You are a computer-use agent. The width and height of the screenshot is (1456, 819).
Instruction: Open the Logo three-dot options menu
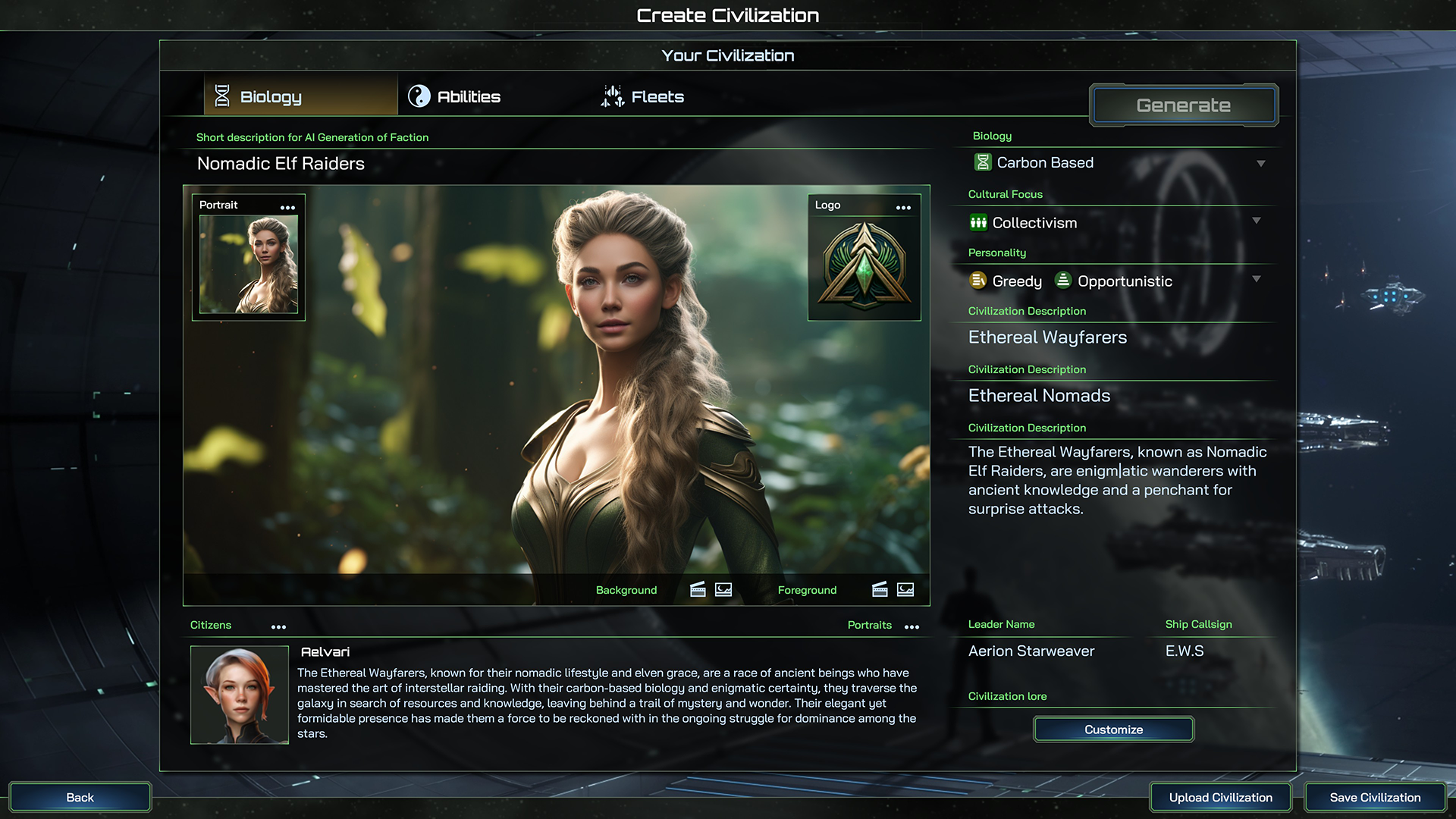point(903,208)
